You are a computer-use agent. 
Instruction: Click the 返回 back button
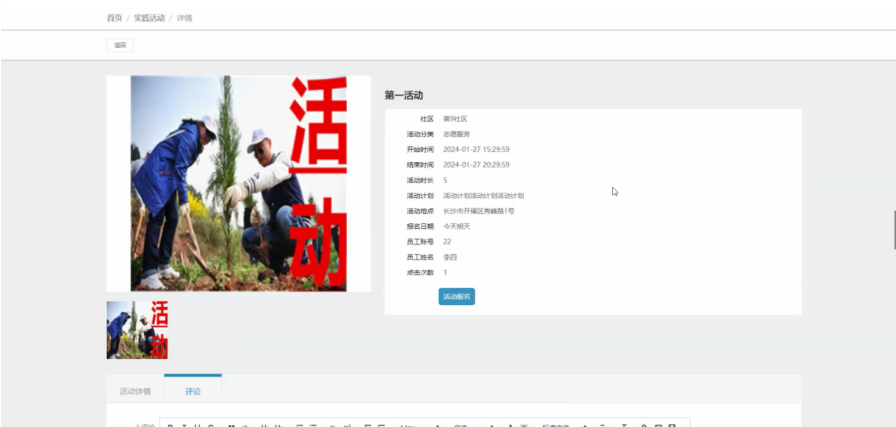click(120, 45)
